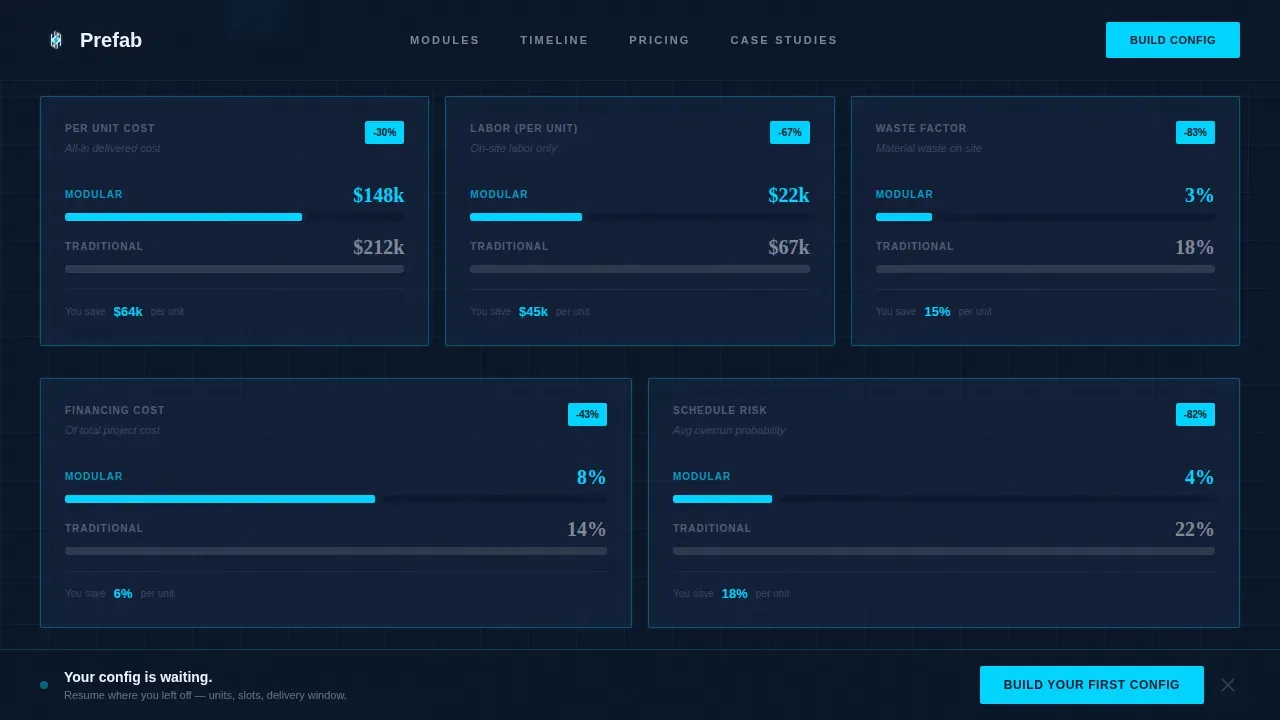Click the Financing Cost card title
Screen dimensions: 1280x720
tap(115, 410)
